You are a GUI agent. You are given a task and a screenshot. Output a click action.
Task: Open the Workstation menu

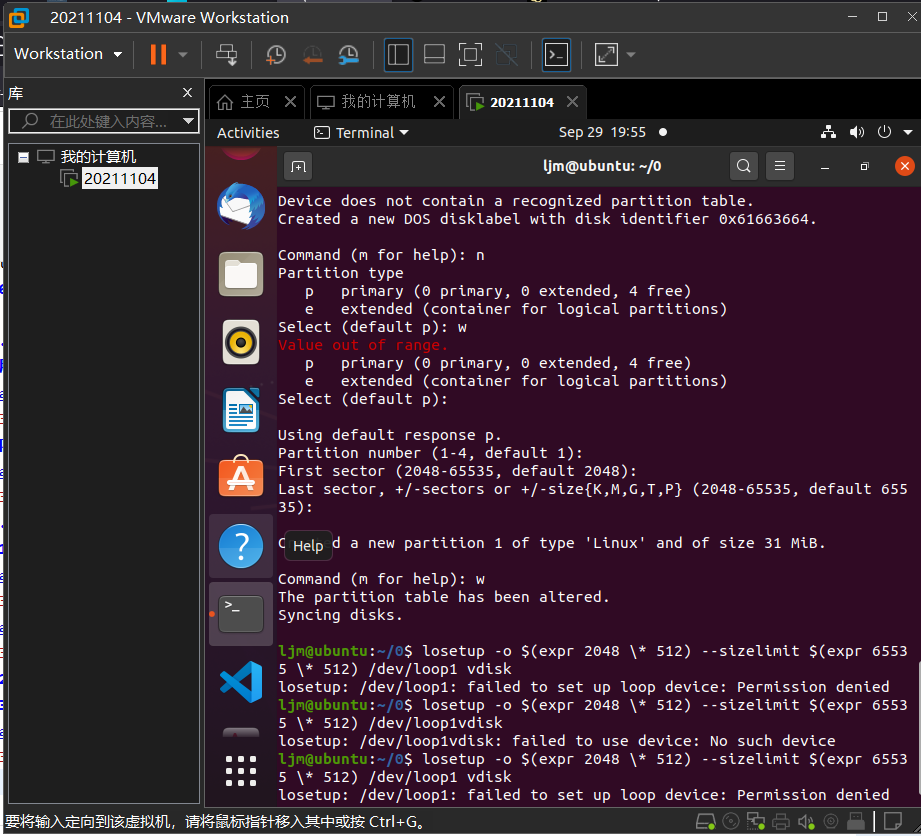click(68, 54)
